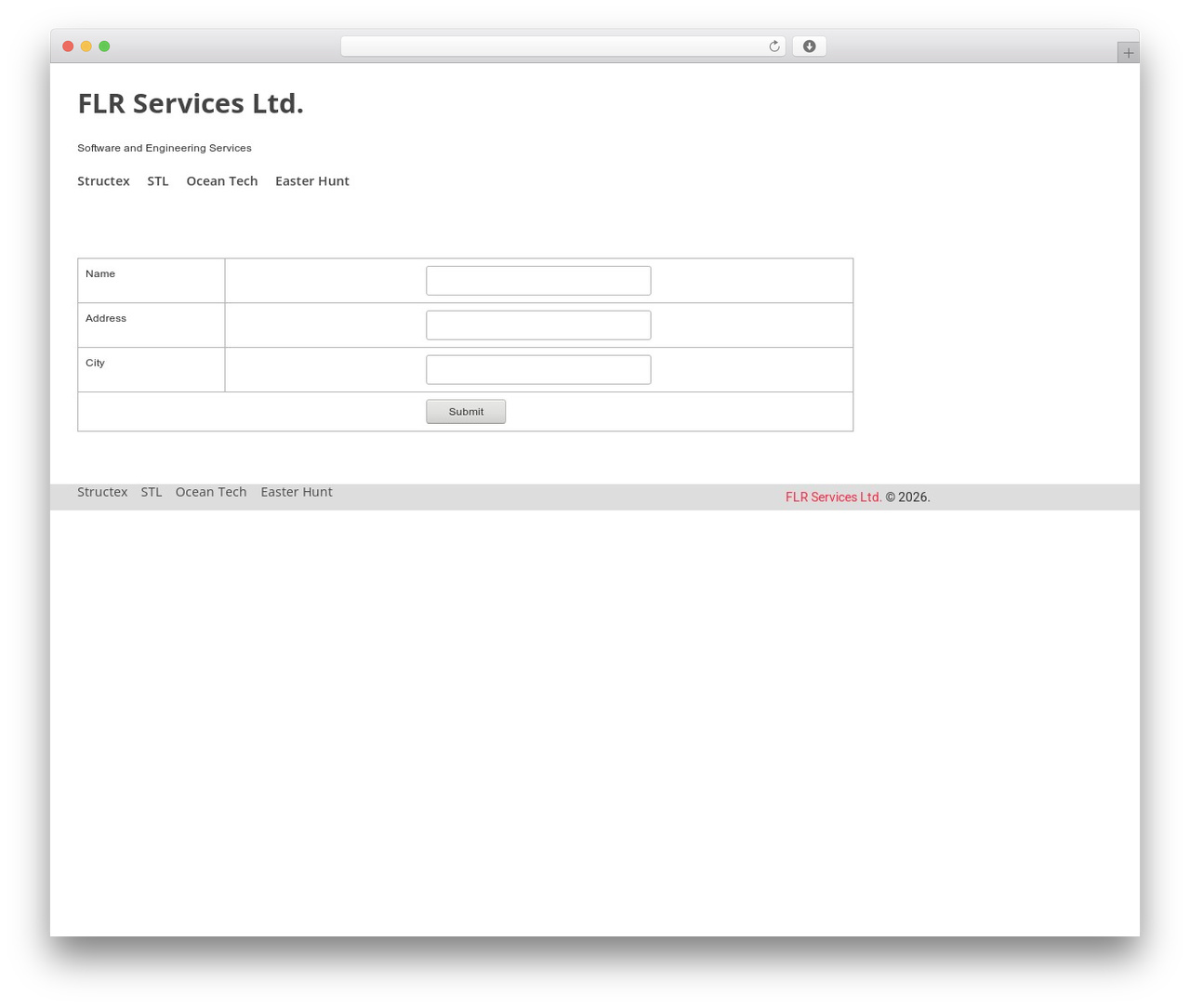Select the 'Software and Engineering Services' tagline
The image size is (1190, 1008).
pos(165,148)
